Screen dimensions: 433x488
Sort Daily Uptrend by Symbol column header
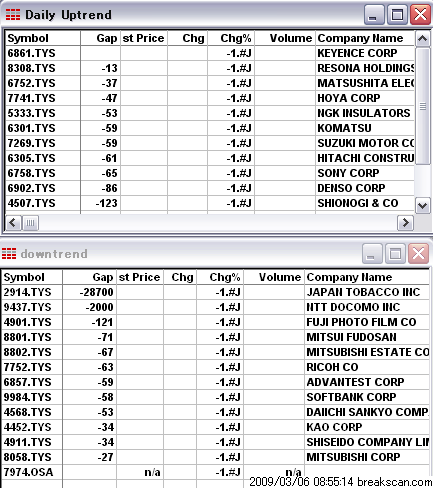pos(43,38)
